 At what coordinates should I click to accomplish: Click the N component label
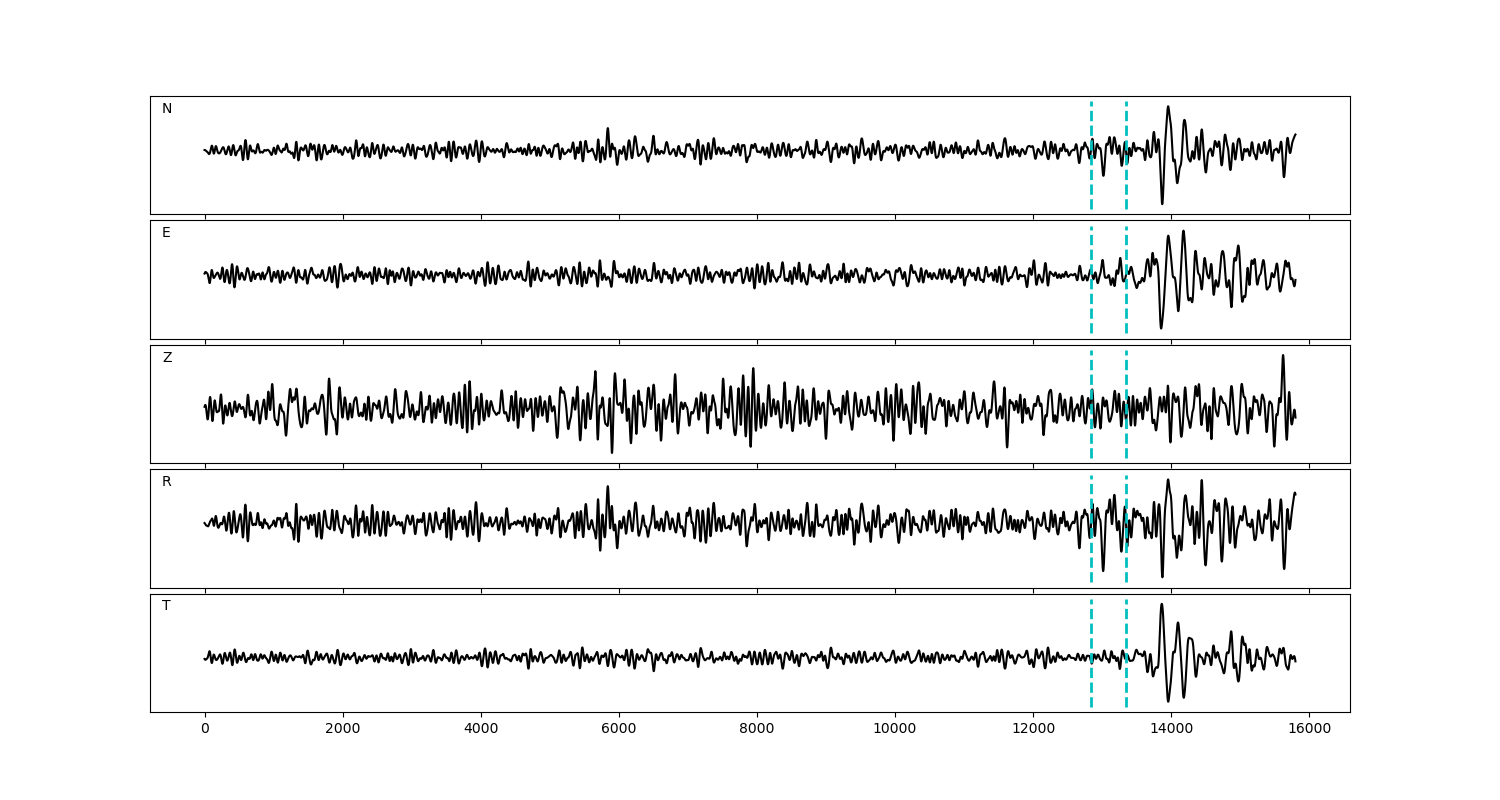coord(167,109)
